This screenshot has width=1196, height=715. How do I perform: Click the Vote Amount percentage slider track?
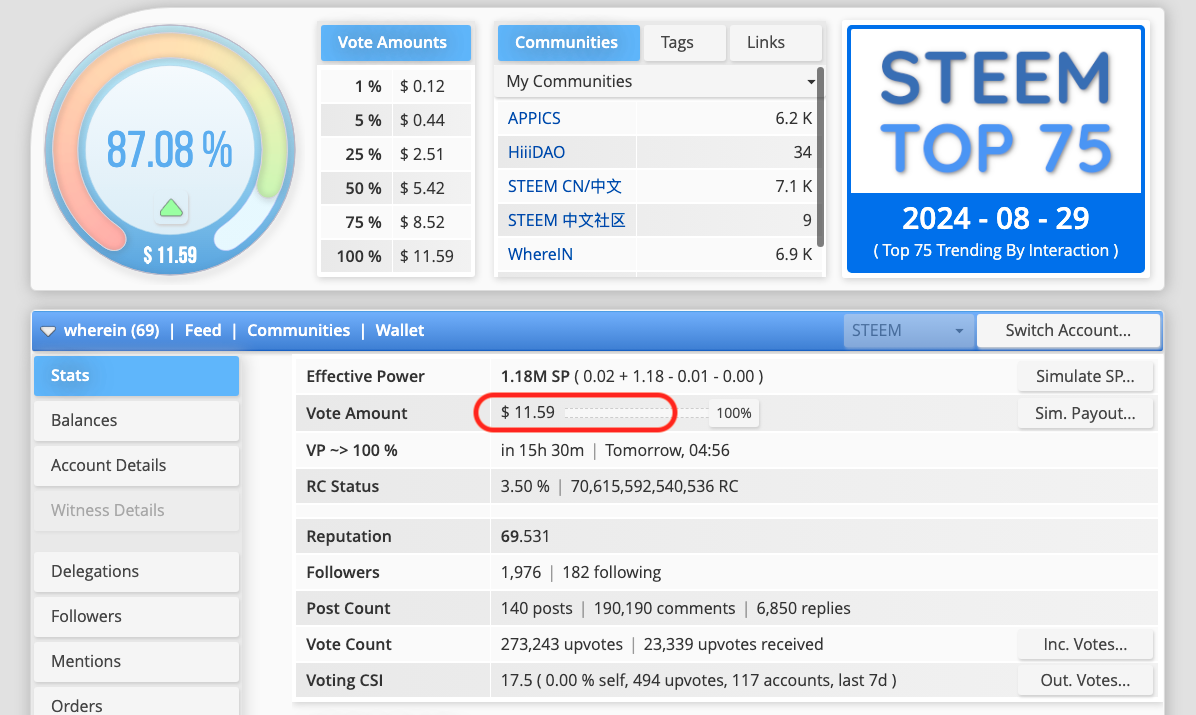(636, 413)
